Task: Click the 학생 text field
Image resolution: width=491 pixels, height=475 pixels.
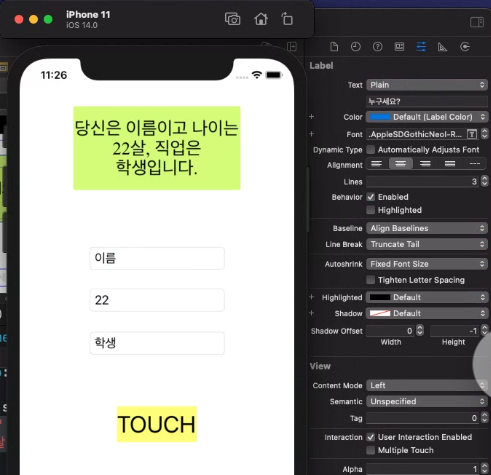Action: tap(157, 343)
